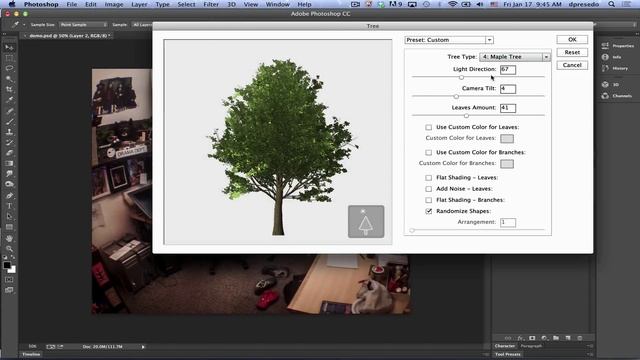Click the Cancel button
The image size is (640, 360).
tap(572, 65)
